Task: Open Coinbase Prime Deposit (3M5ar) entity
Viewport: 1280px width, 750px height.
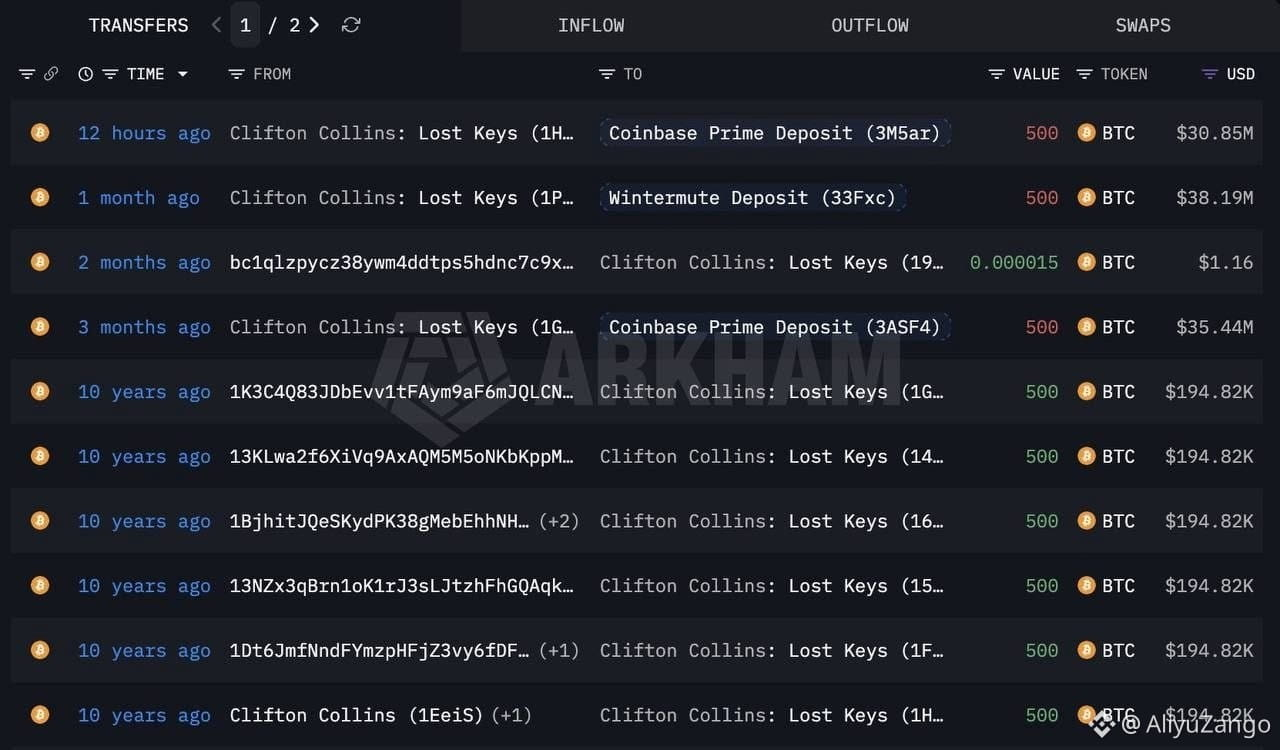Action: 775,133
